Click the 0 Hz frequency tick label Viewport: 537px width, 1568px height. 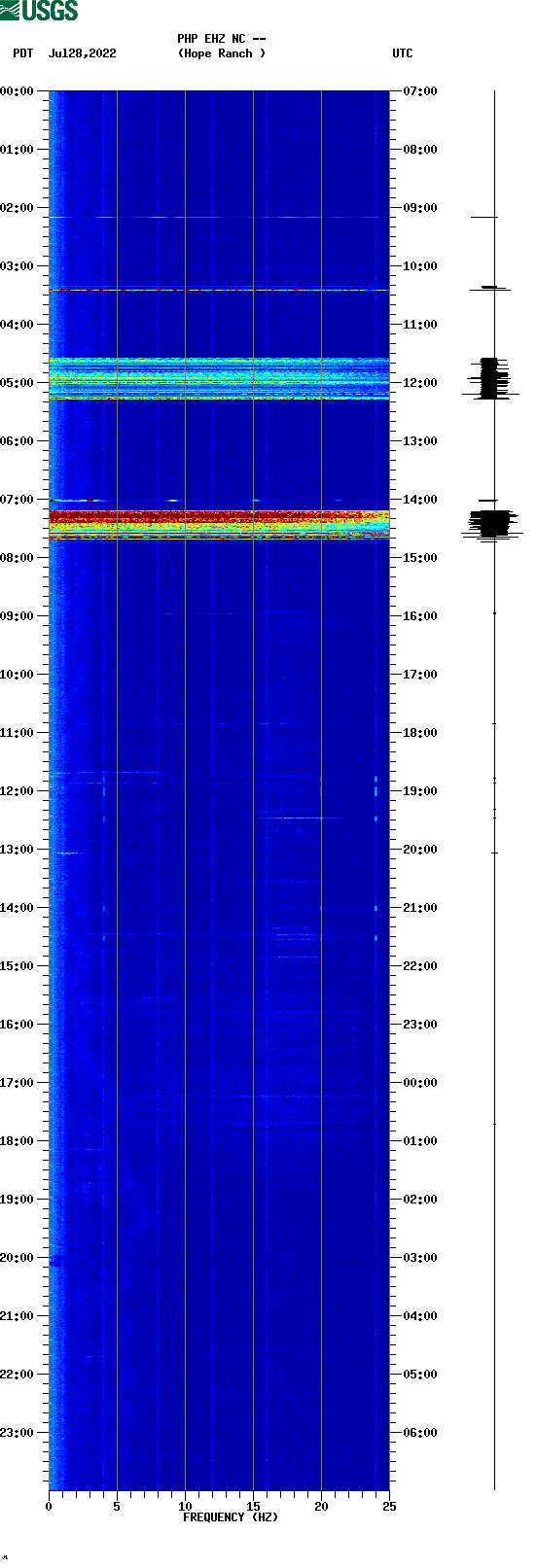click(x=49, y=1507)
